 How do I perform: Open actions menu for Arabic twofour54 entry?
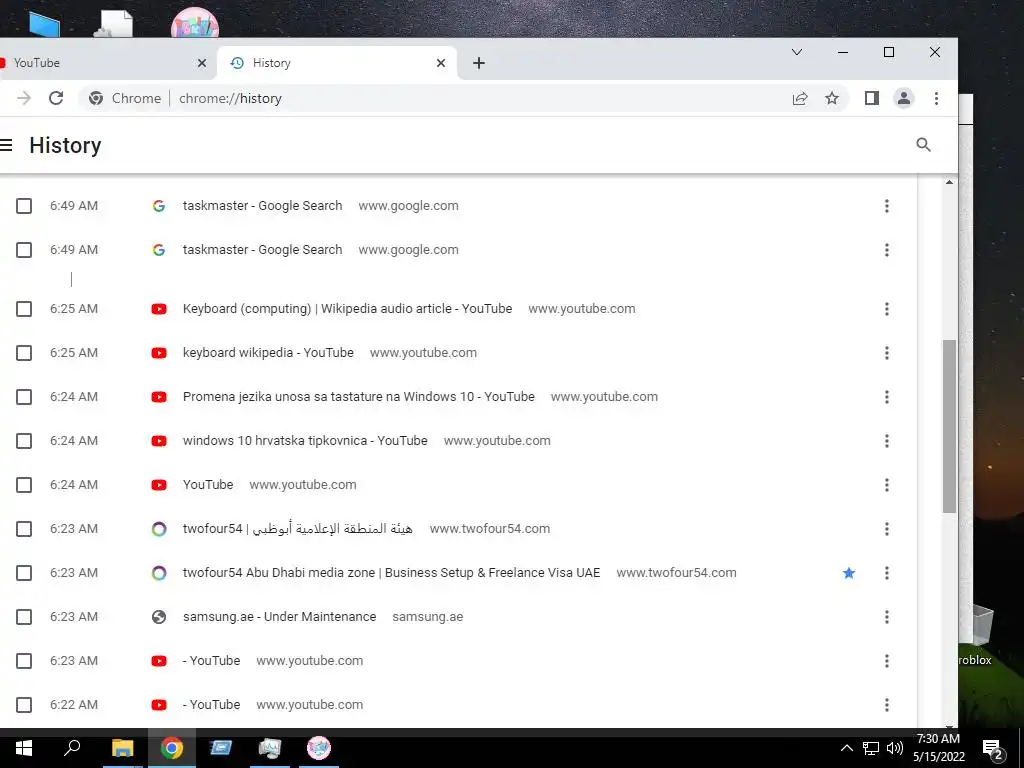tap(886, 528)
